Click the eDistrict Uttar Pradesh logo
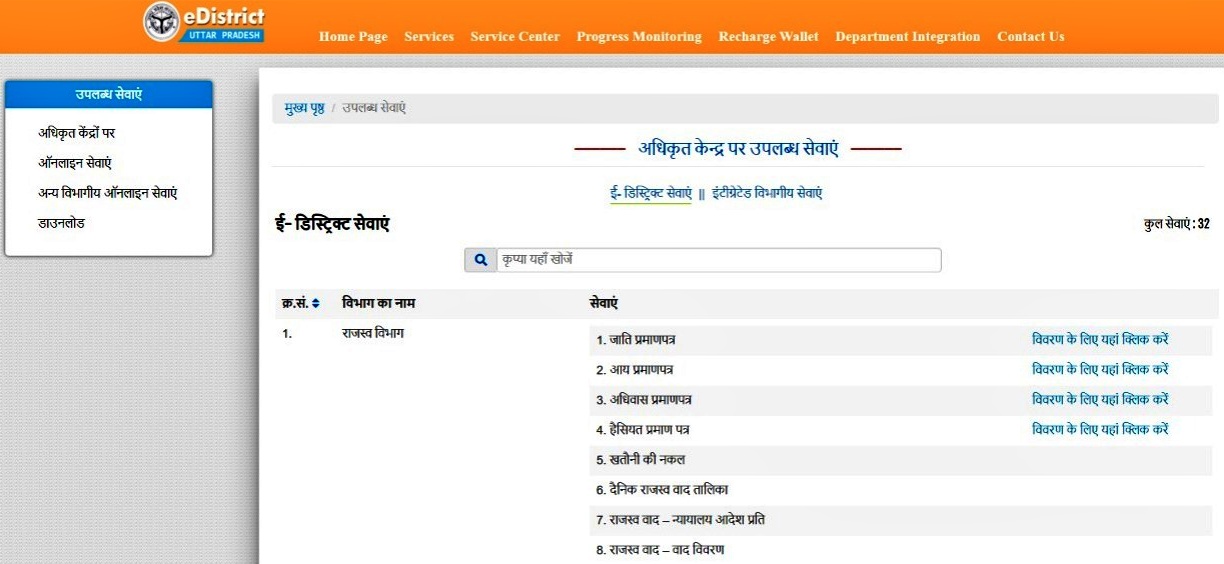 click(x=204, y=23)
